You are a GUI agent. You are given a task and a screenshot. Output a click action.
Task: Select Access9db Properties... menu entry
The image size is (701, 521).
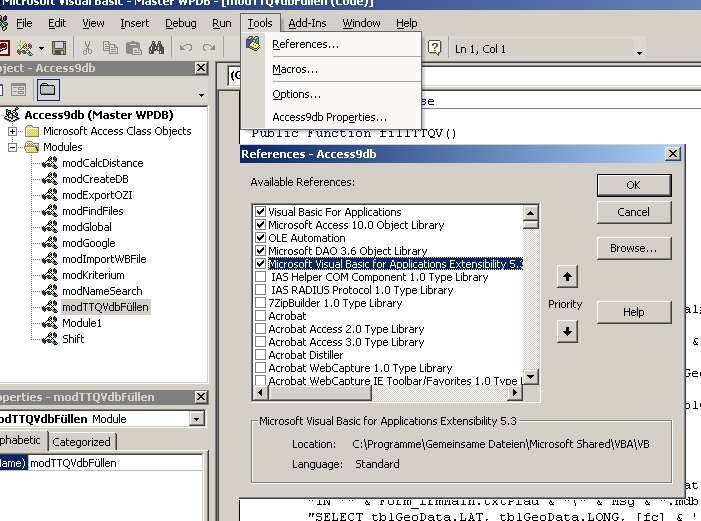329,117
